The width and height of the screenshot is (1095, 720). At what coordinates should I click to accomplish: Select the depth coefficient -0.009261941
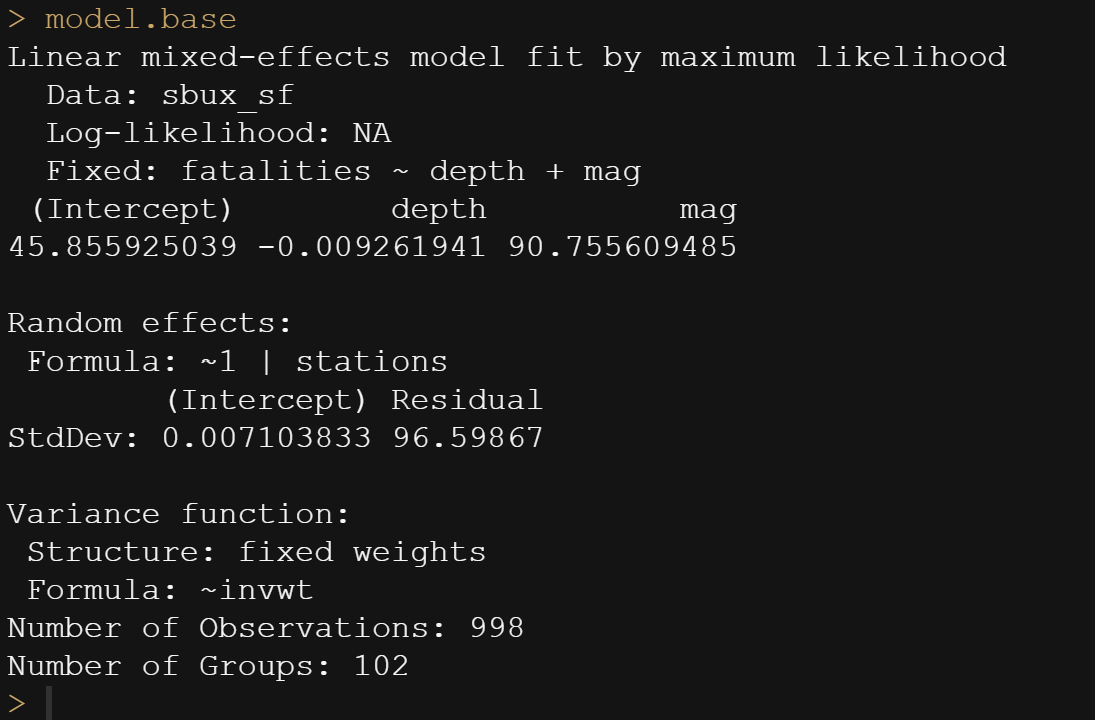371,247
